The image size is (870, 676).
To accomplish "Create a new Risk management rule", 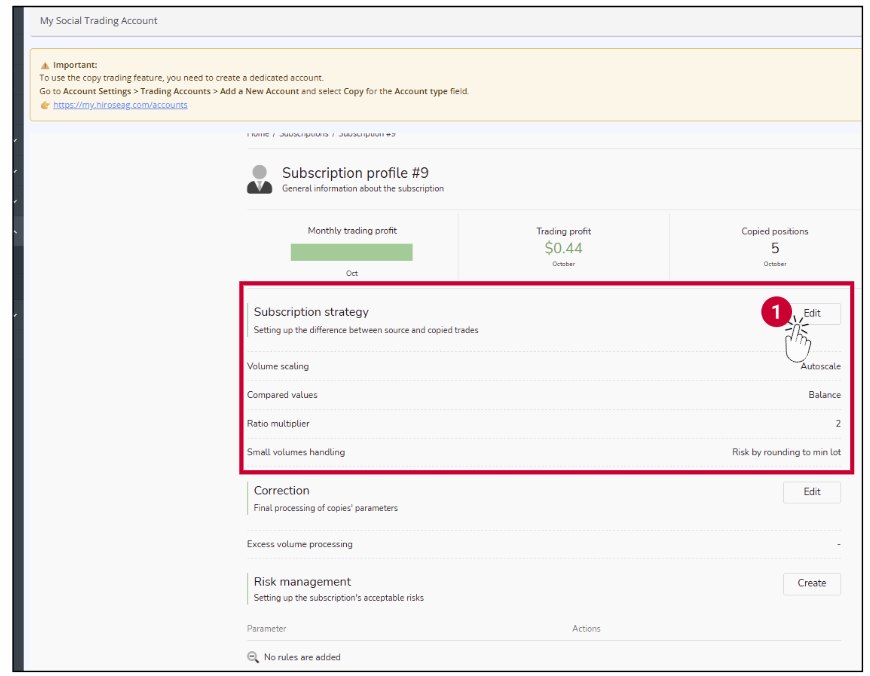I will pyautogui.click(x=811, y=583).
